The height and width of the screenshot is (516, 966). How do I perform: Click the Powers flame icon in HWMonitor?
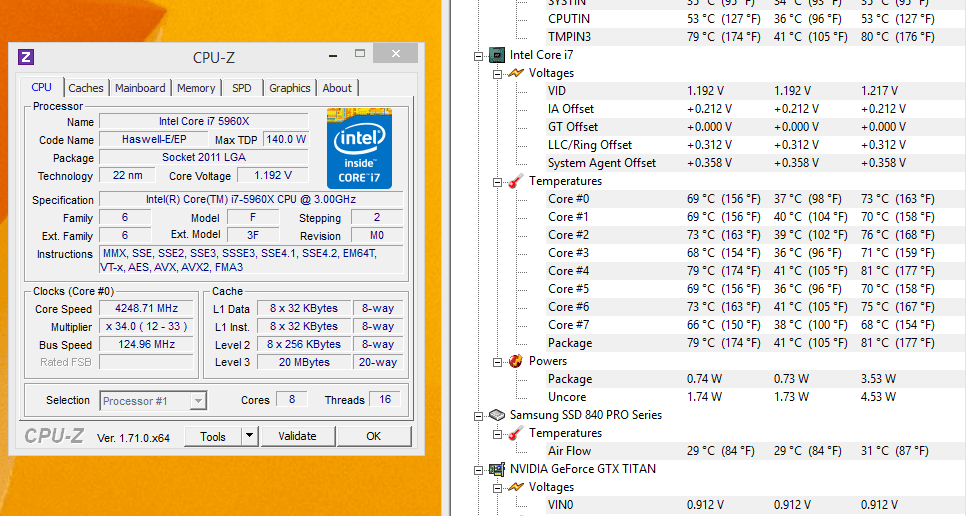(516, 361)
